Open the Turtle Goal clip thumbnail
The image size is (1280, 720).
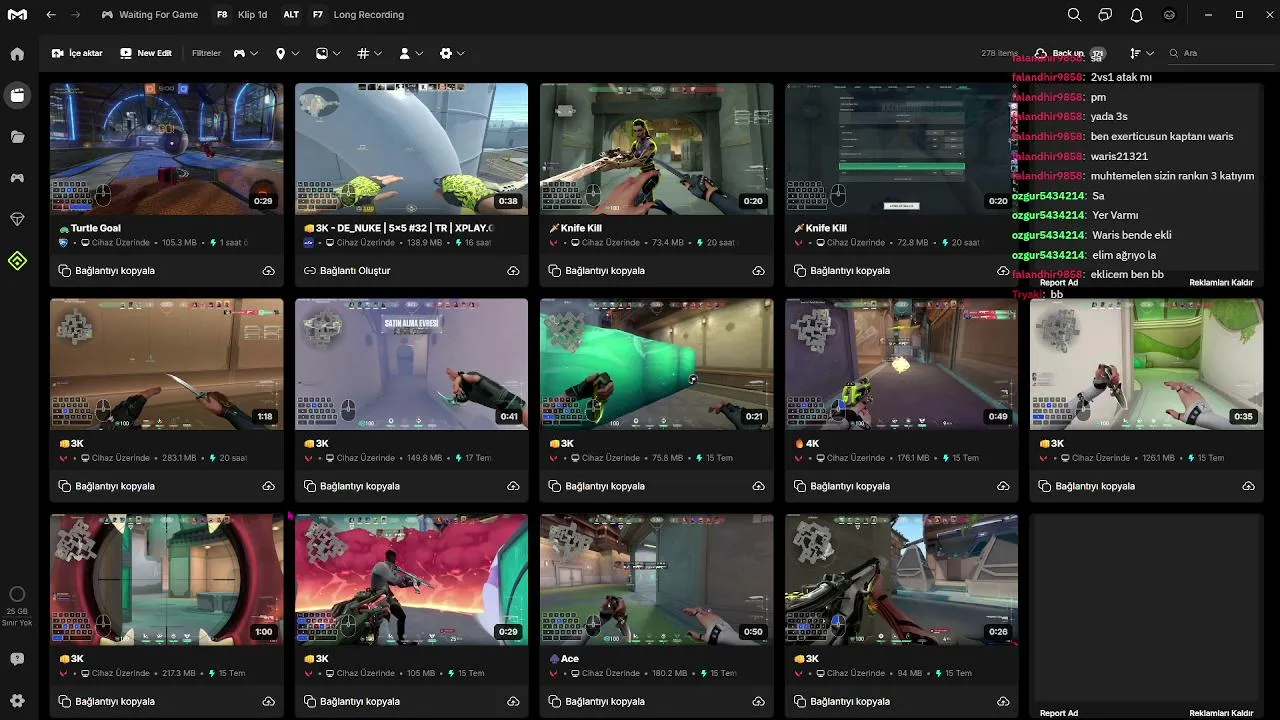tap(167, 148)
